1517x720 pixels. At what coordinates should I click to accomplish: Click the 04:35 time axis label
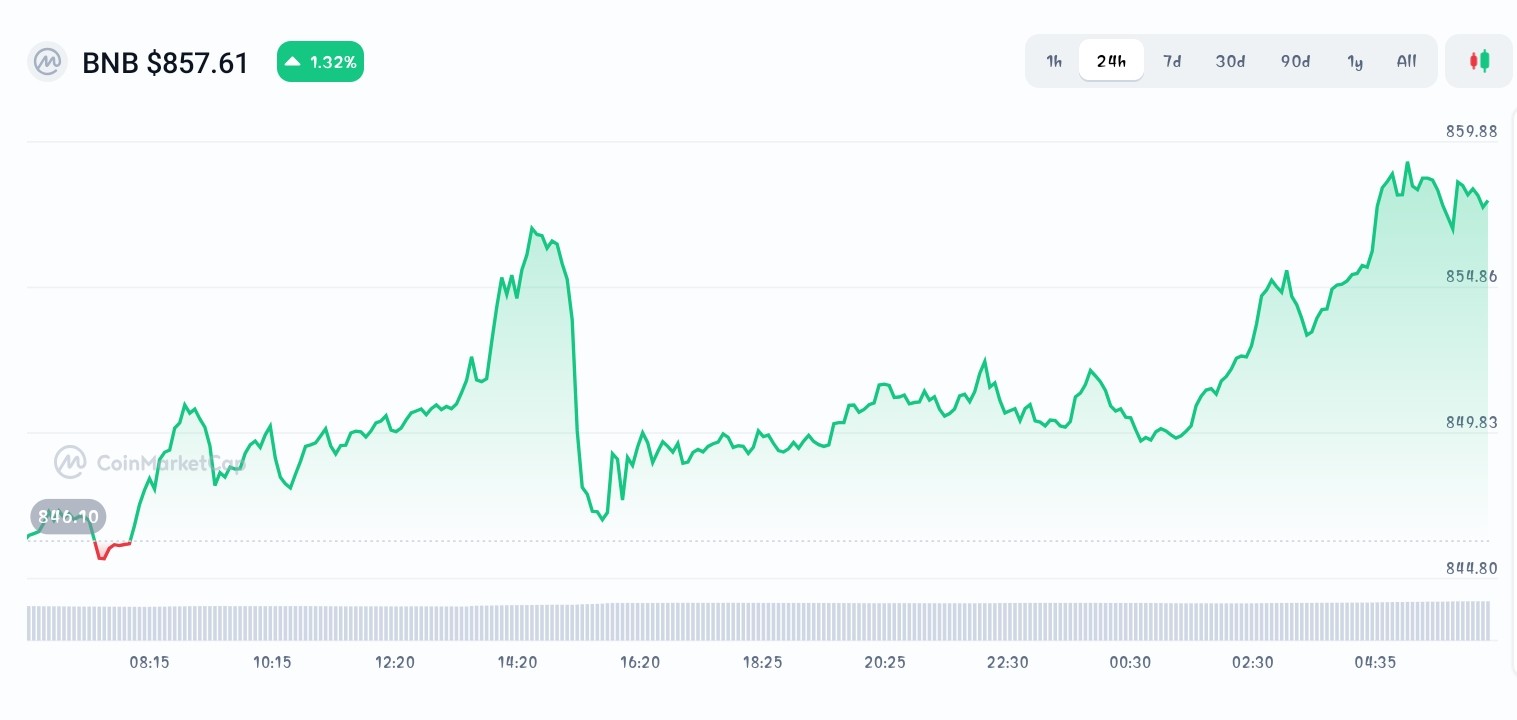coord(1375,662)
